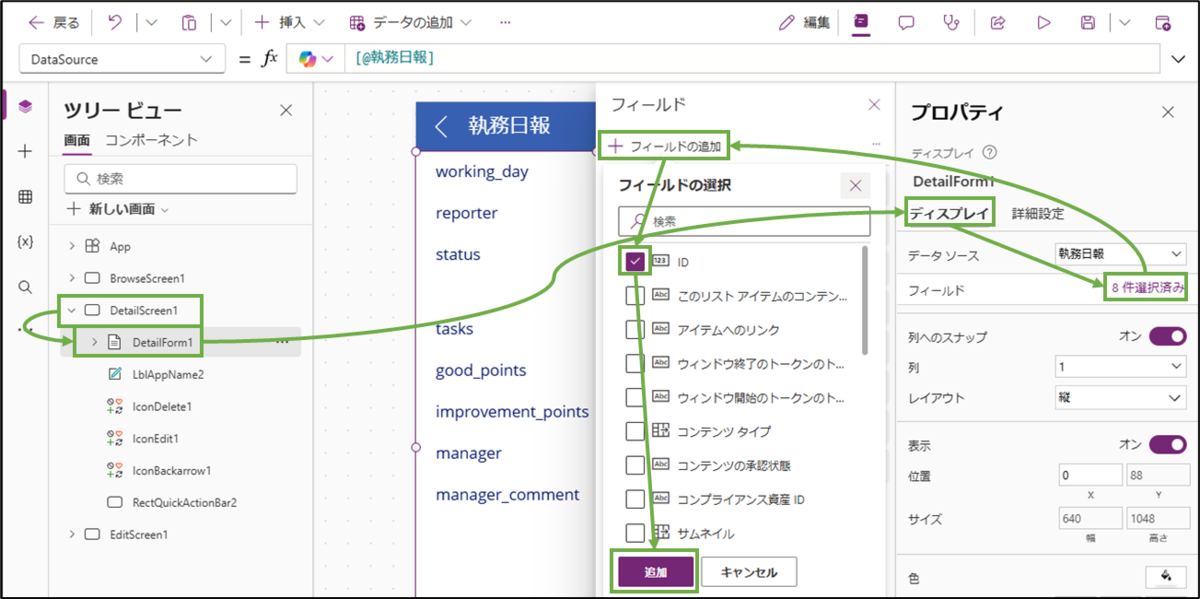
Task: Uncheck the ID field checkbox
Action: point(635,261)
